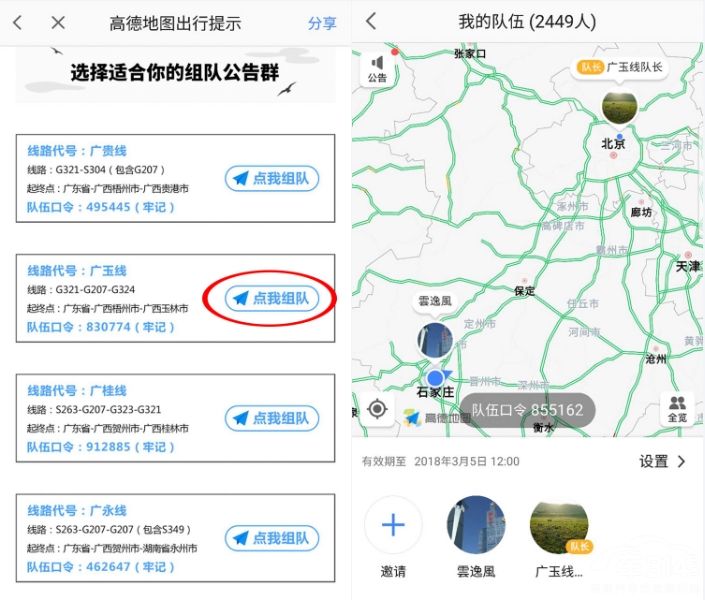This screenshot has width=705, height=600.
Task: Select 雲逸風 member avatar in team list
Action: pyautogui.click(x=476, y=525)
